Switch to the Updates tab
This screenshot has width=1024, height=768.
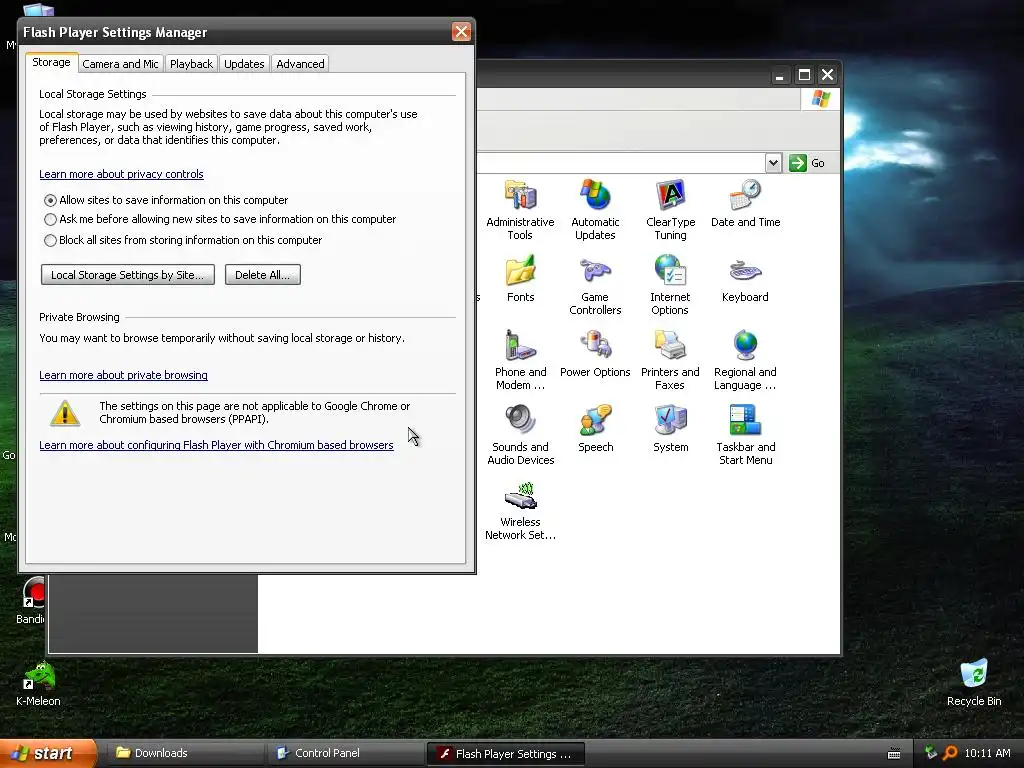(x=244, y=64)
